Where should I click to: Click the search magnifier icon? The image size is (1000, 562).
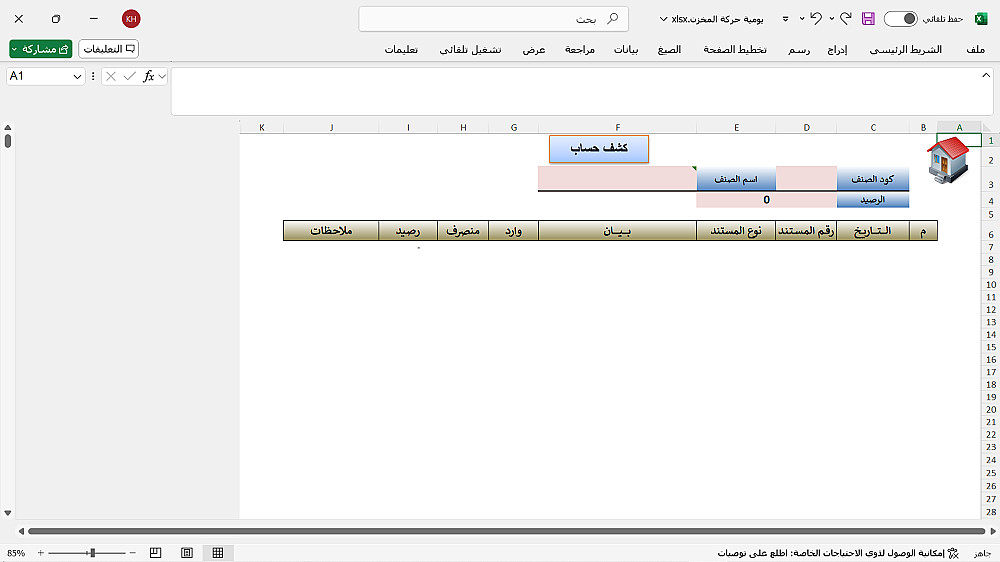612,18
